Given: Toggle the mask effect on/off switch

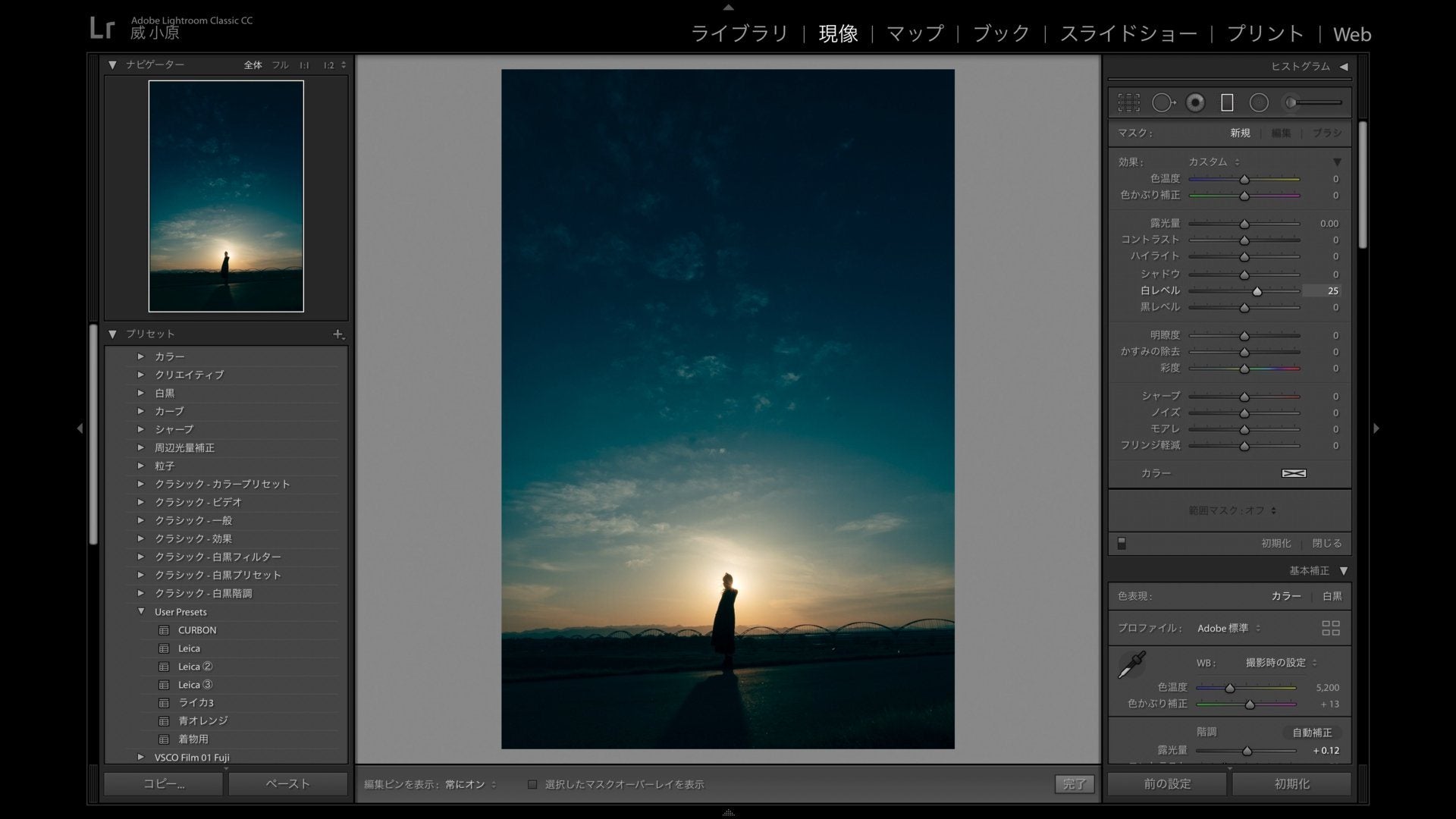Looking at the screenshot, I should coord(1122,544).
